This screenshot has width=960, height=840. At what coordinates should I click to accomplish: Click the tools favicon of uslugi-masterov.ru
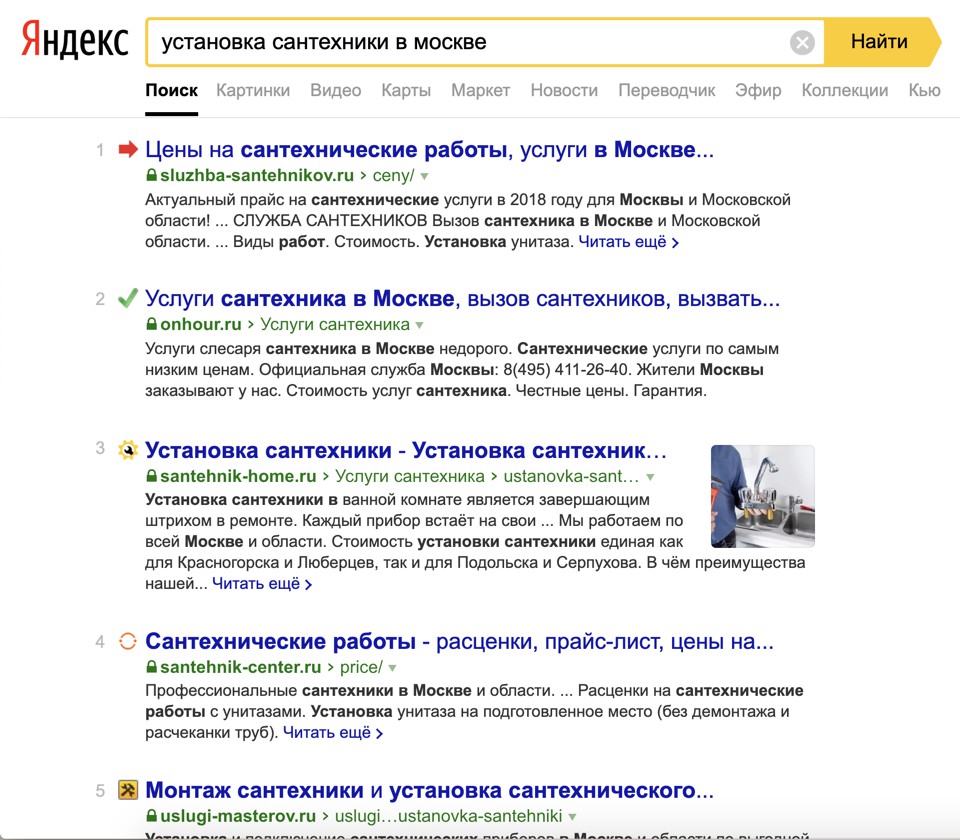tap(128, 790)
